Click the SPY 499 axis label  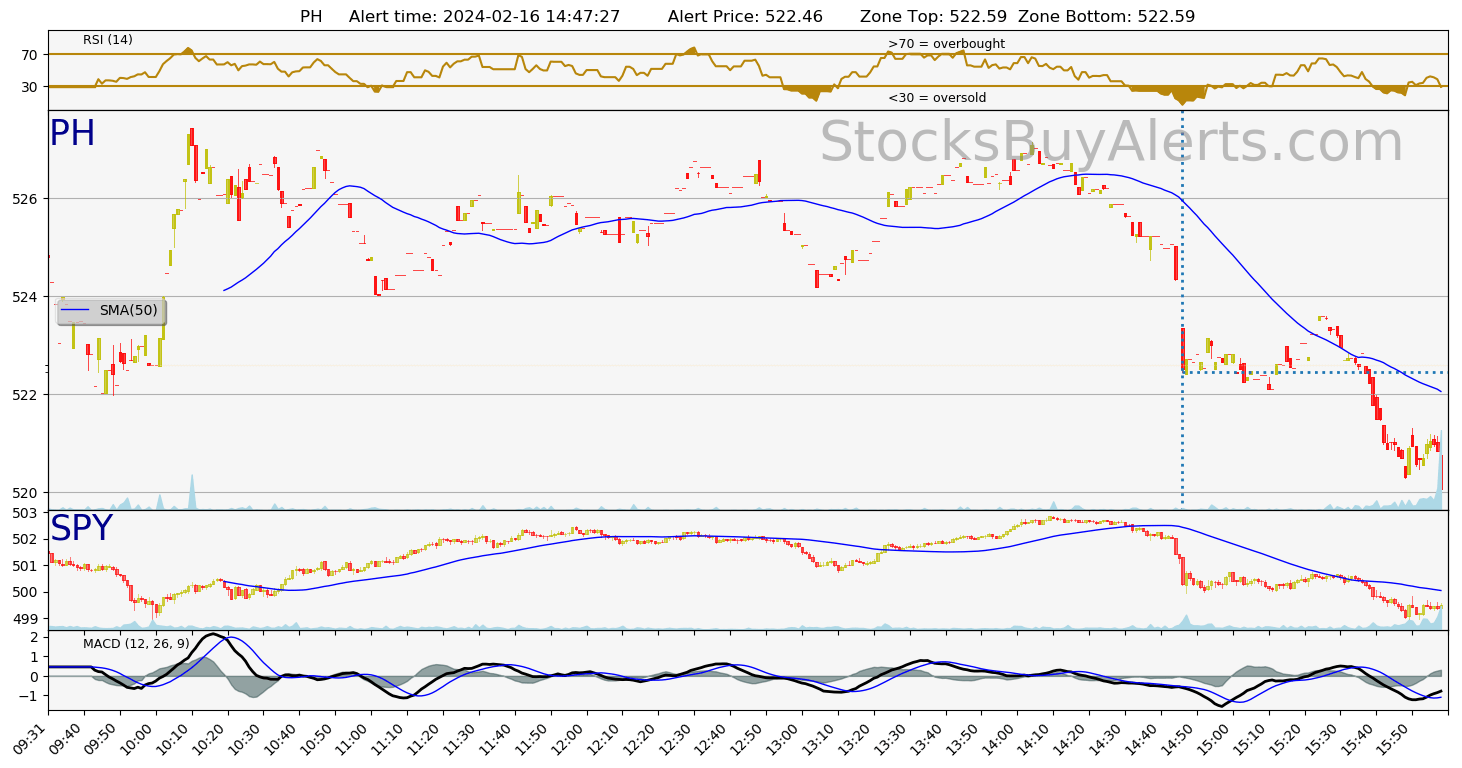tap(25, 619)
